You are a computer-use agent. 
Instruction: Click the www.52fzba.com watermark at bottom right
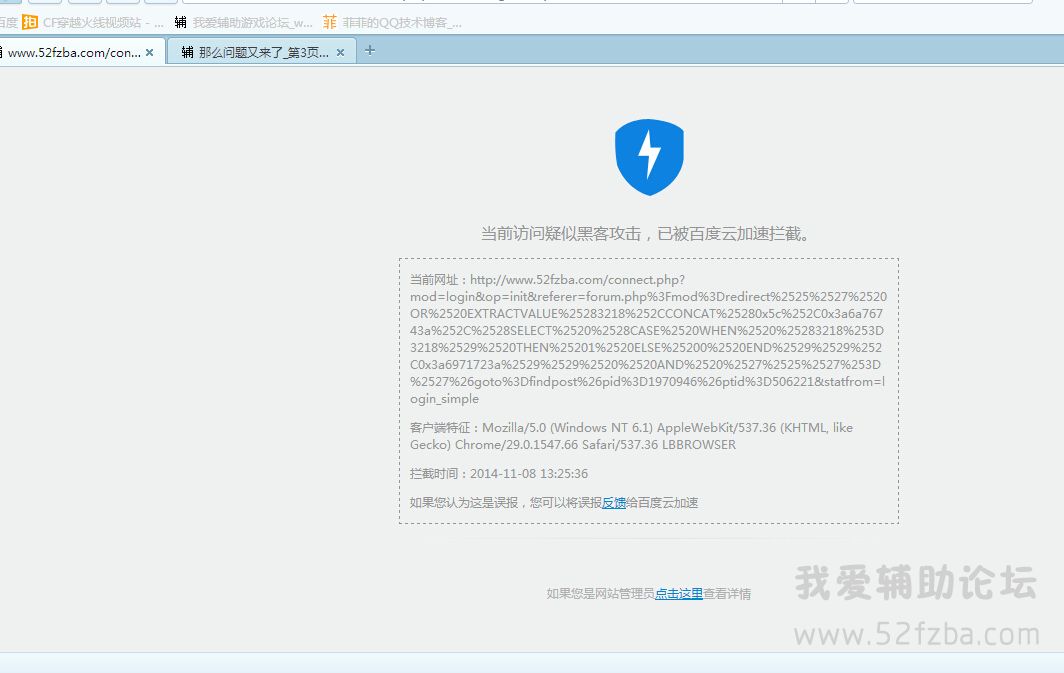coord(916,634)
